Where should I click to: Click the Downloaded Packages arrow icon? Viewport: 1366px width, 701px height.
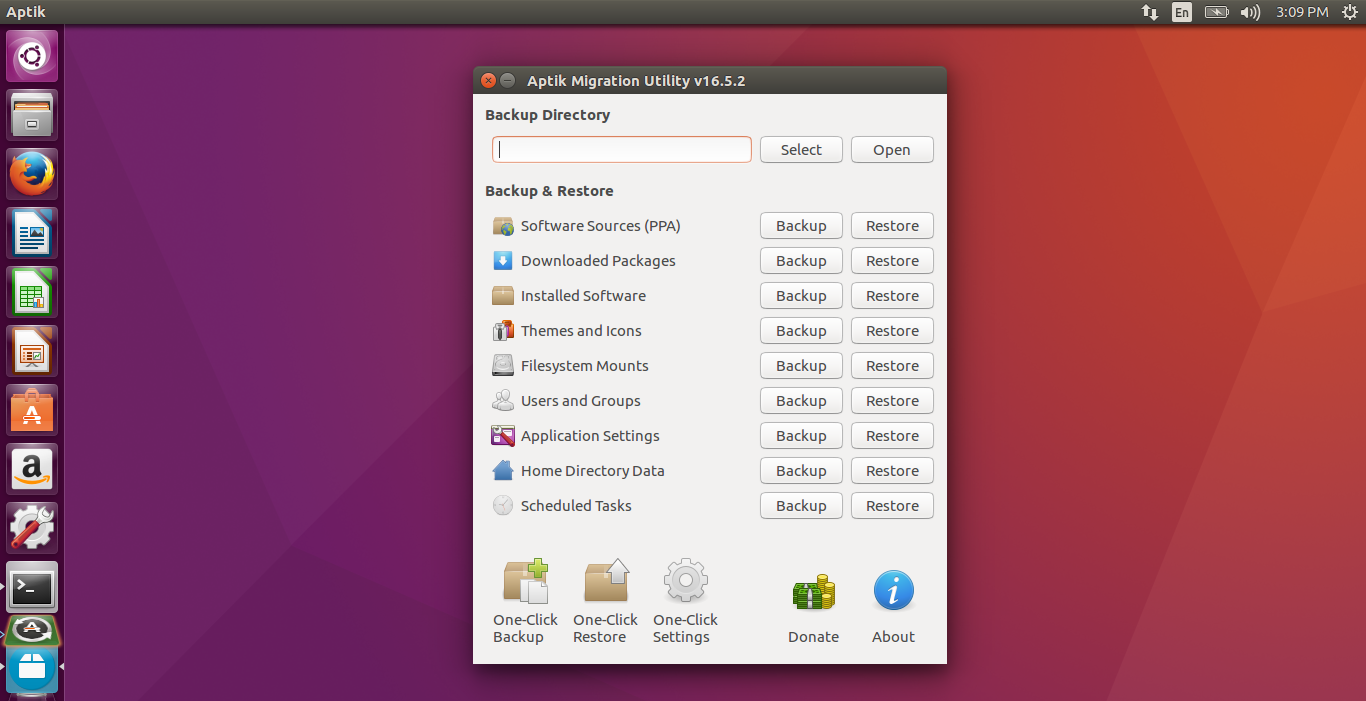pos(503,261)
